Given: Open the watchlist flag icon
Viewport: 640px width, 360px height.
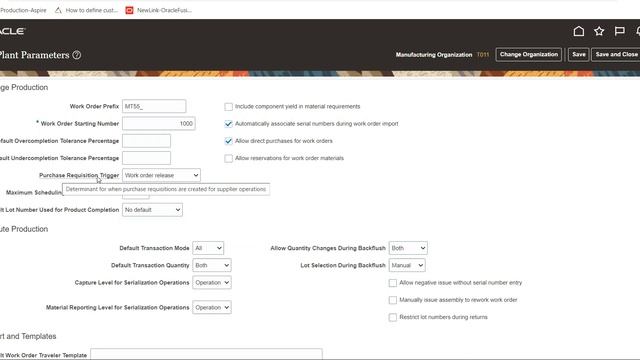Looking at the screenshot, I should point(619,31).
